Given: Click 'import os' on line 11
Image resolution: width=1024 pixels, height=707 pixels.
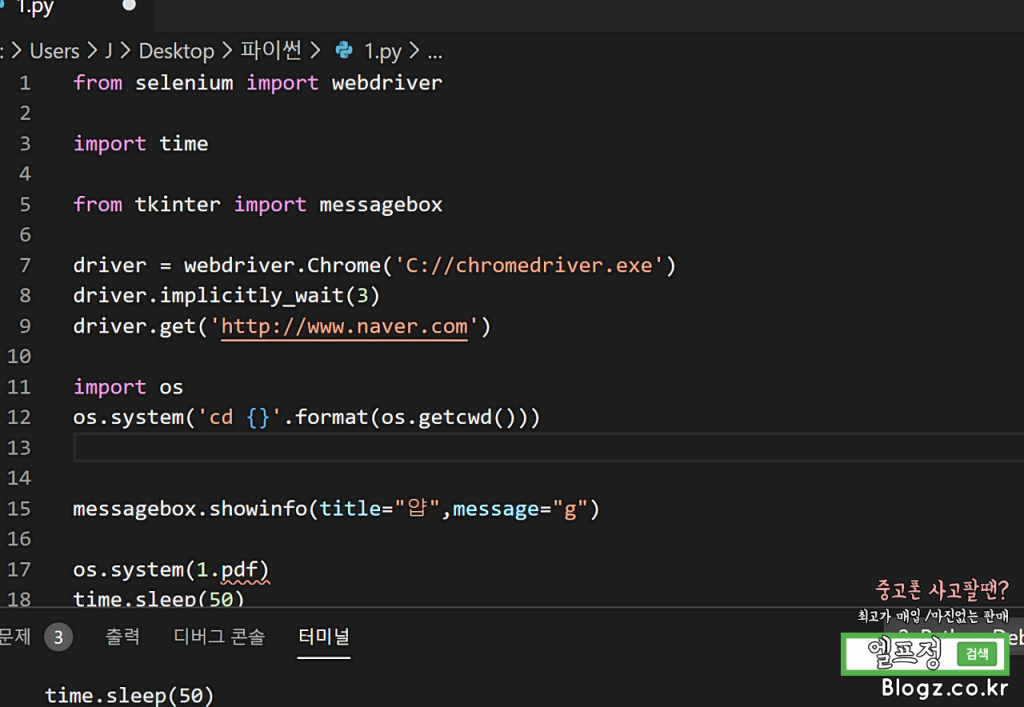Looking at the screenshot, I should click(x=128, y=387).
